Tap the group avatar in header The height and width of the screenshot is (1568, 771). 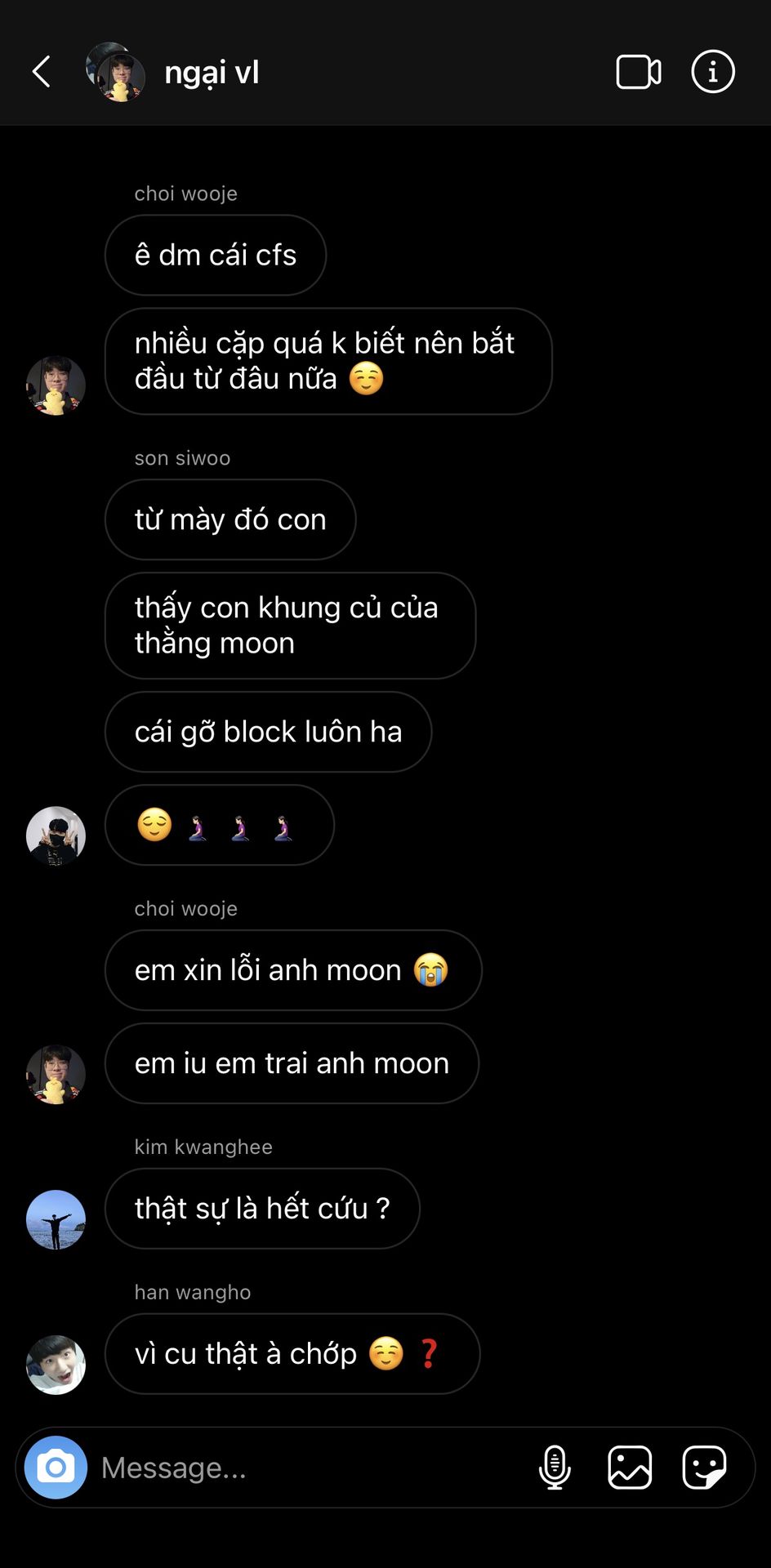point(116,72)
